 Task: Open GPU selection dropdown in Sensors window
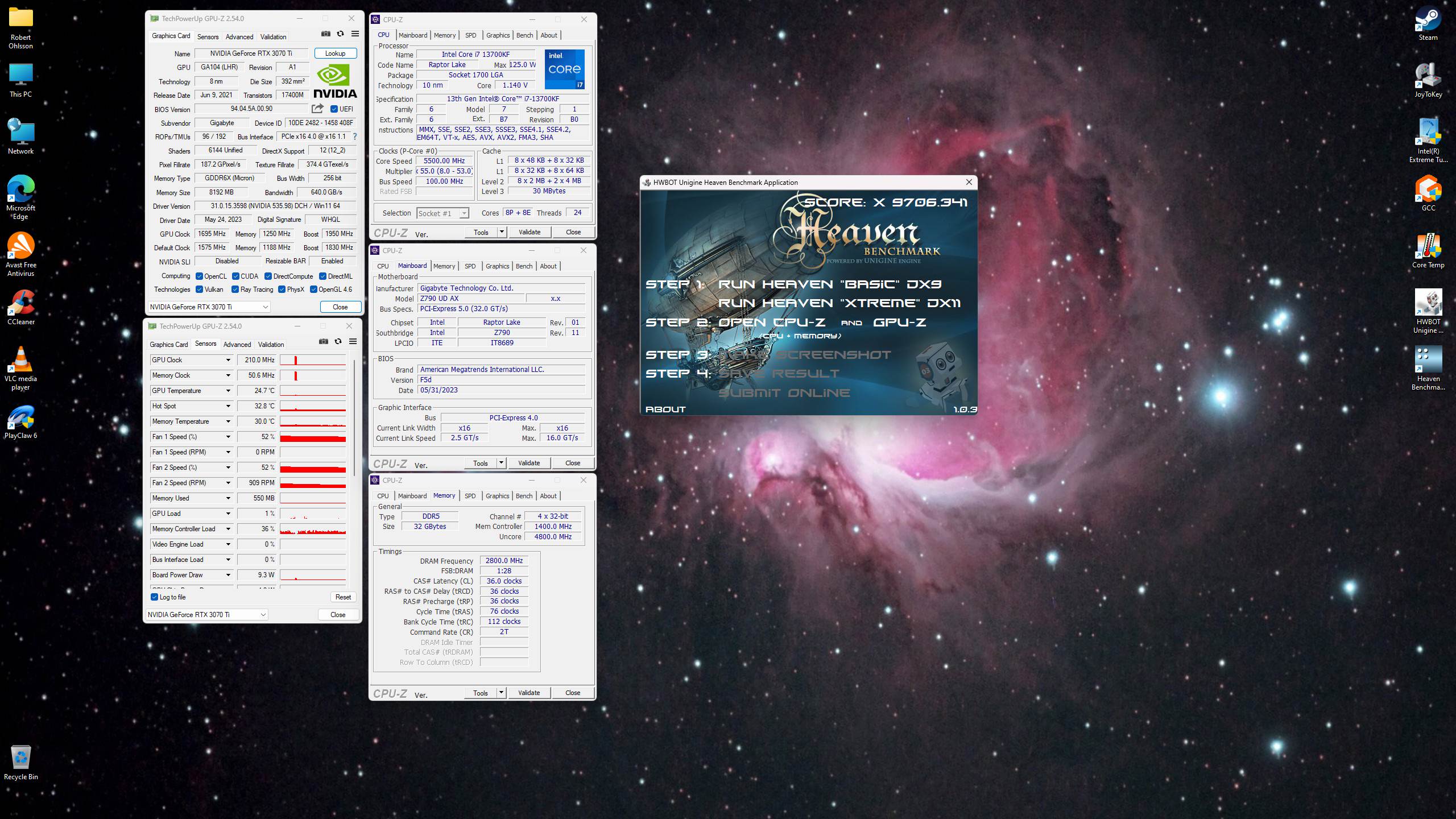coord(206,615)
